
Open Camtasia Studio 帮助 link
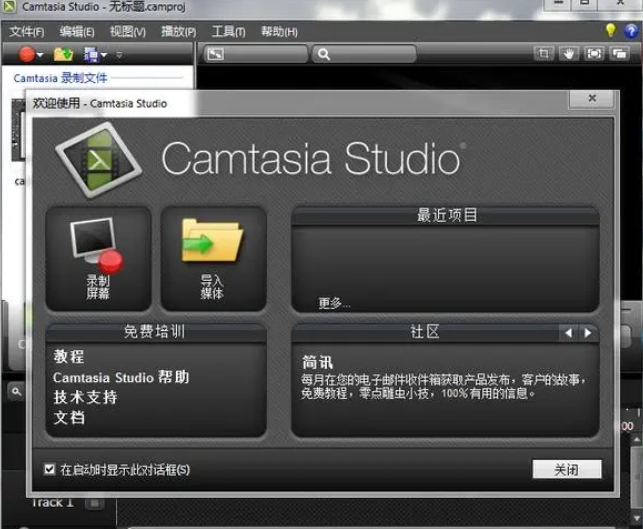click(x=121, y=377)
